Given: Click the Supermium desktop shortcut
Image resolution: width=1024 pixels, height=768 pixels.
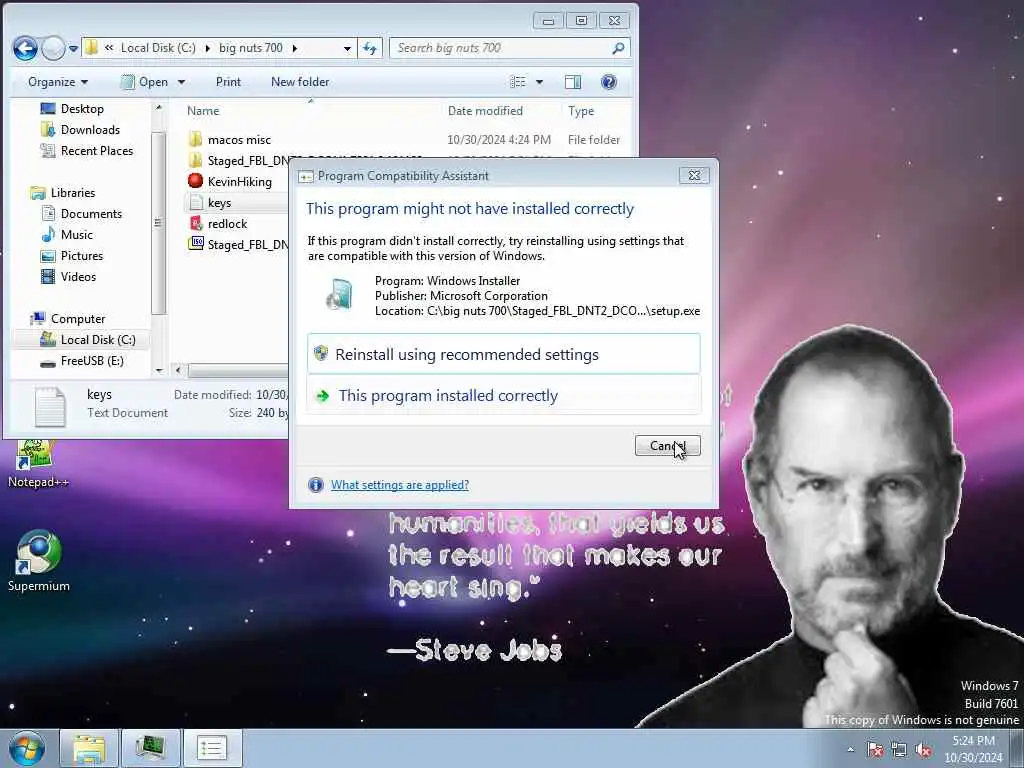Looking at the screenshot, I should click(38, 562).
